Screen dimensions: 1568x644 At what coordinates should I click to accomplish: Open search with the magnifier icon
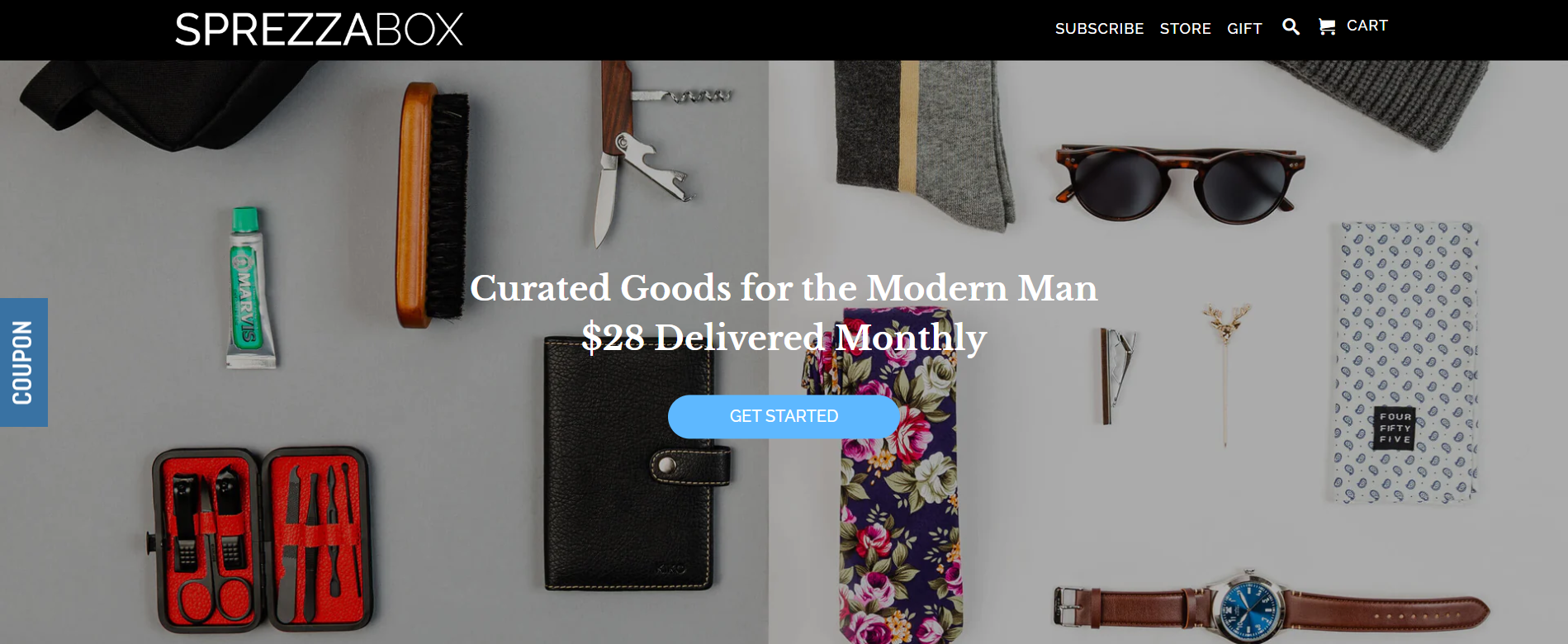click(x=1291, y=26)
